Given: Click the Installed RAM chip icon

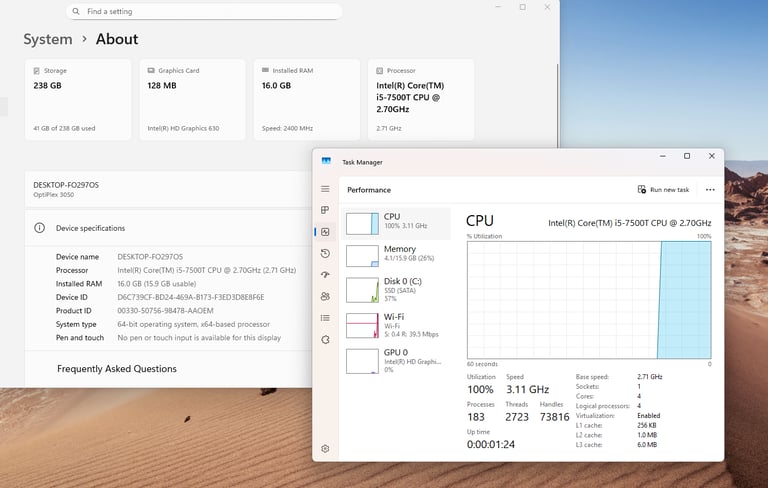Looking at the screenshot, I should [265, 70].
